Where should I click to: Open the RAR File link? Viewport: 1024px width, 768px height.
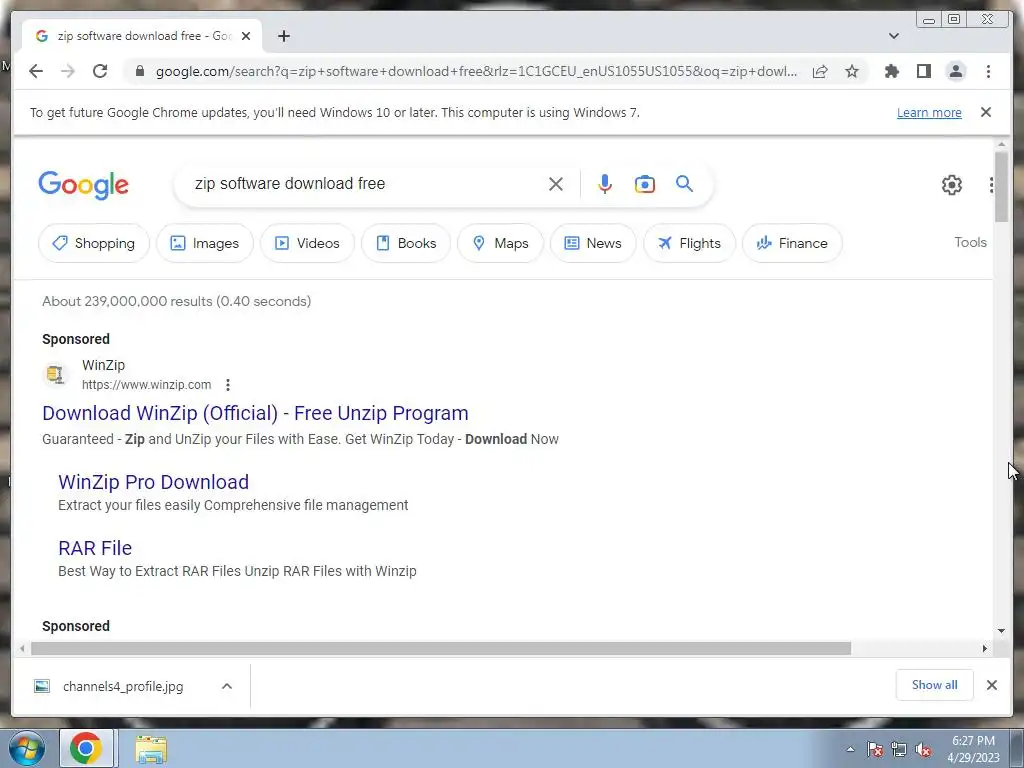pyautogui.click(x=95, y=548)
